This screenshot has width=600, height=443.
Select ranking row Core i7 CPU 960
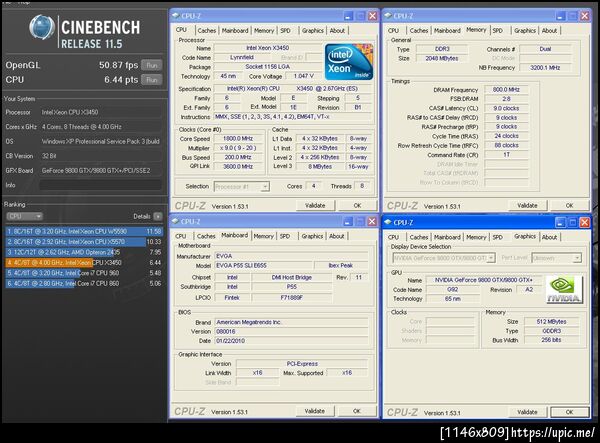point(84,273)
